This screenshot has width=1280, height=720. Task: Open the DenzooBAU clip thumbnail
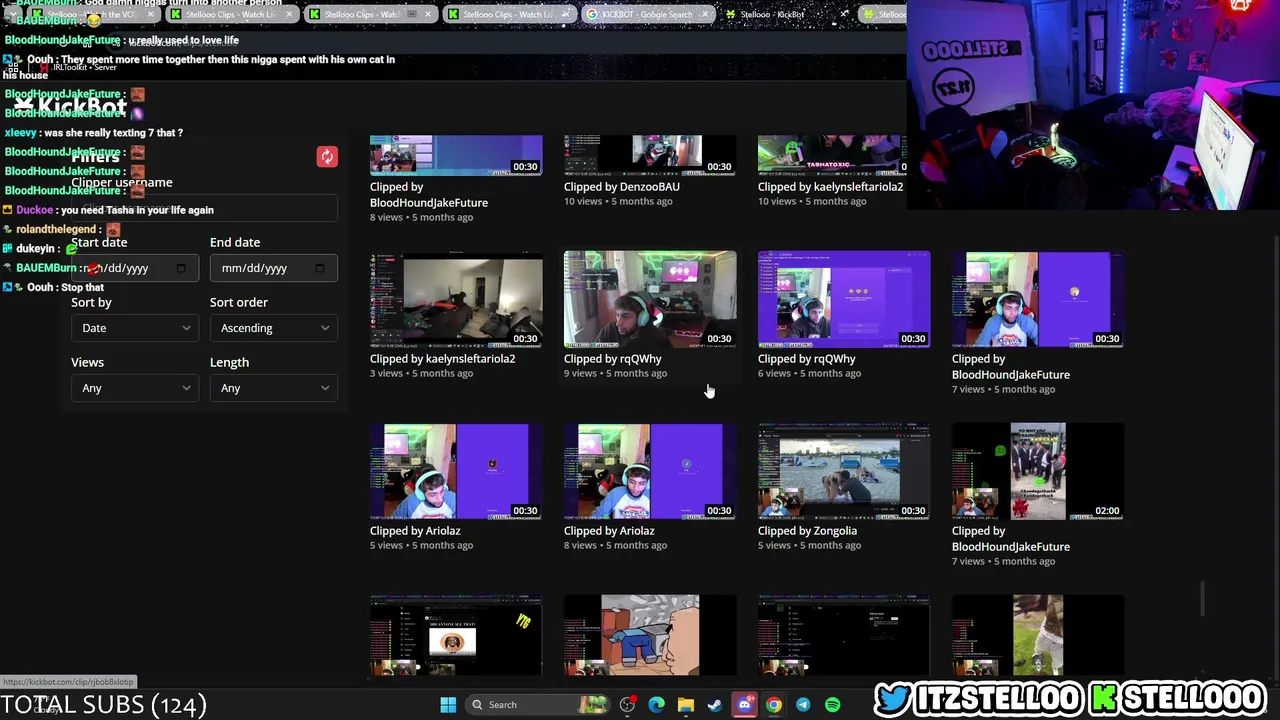coord(650,155)
